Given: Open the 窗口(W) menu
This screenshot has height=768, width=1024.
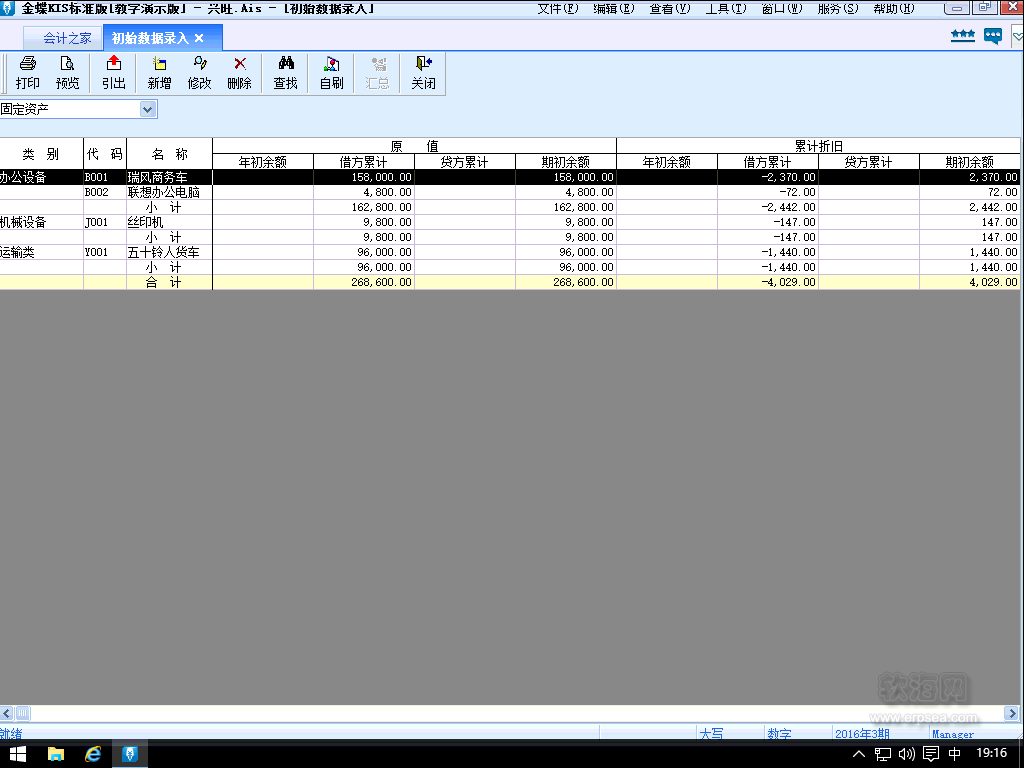Looking at the screenshot, I should [782, 8].
